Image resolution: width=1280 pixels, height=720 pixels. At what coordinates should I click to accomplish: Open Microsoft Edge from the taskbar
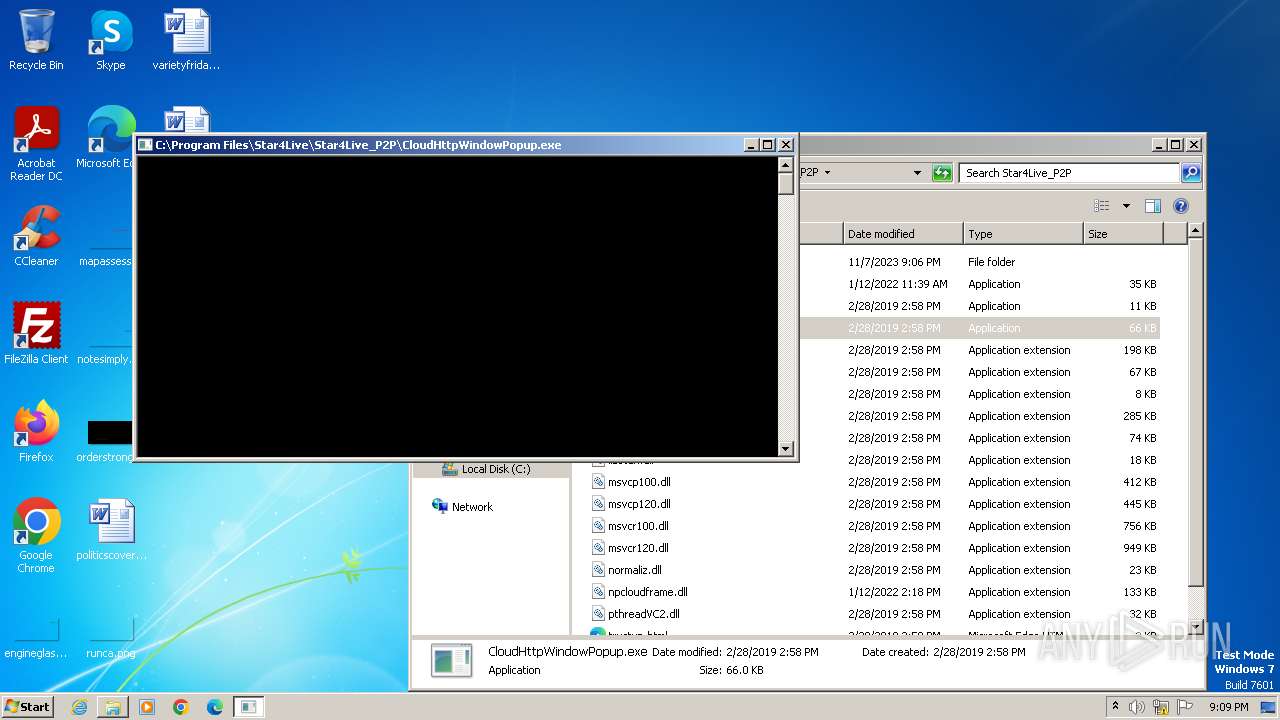tap(215, 707)
